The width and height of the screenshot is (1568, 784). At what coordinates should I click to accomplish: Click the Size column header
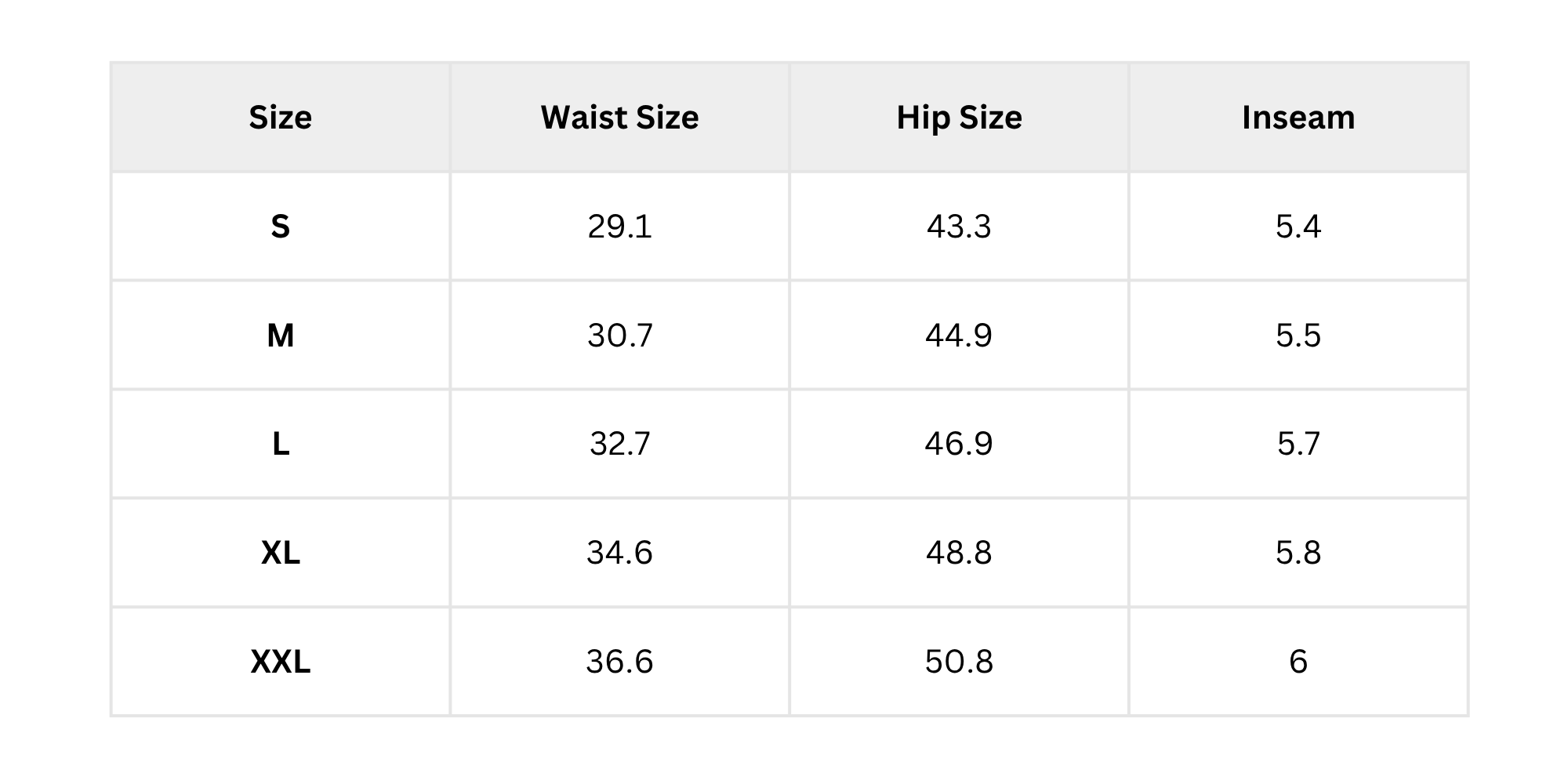point(281,118)
